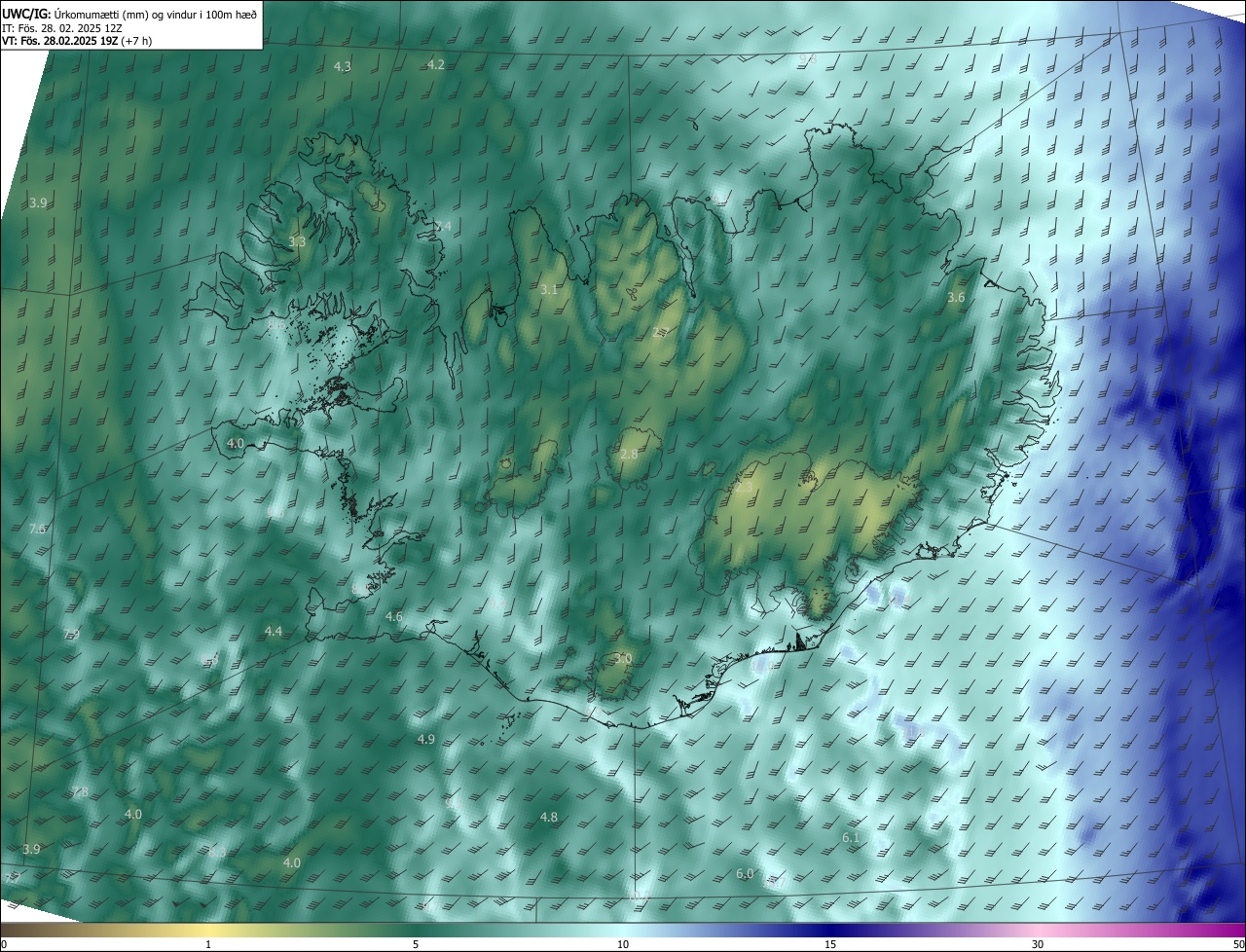
Task: Select the map value 3.6 in east Iceland
Action: (x=956, y=297)
